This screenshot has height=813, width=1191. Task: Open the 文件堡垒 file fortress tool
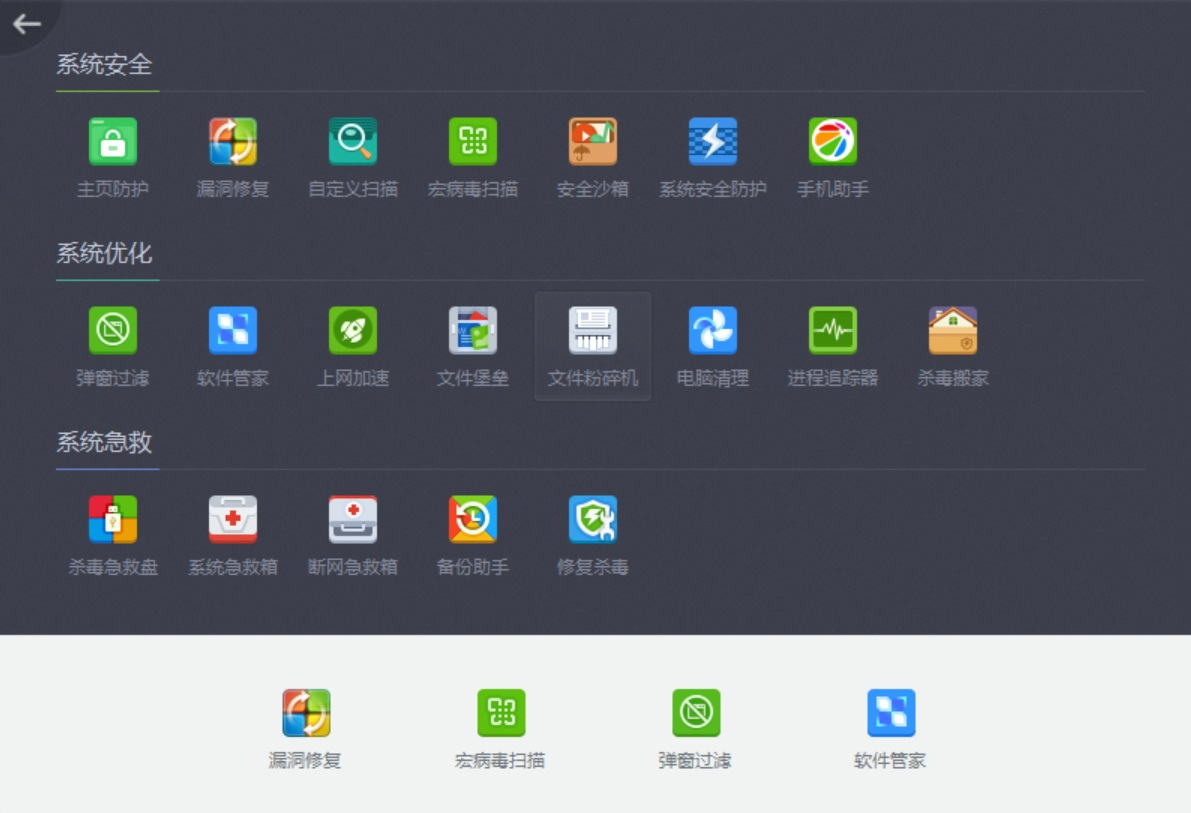point(473,331)
